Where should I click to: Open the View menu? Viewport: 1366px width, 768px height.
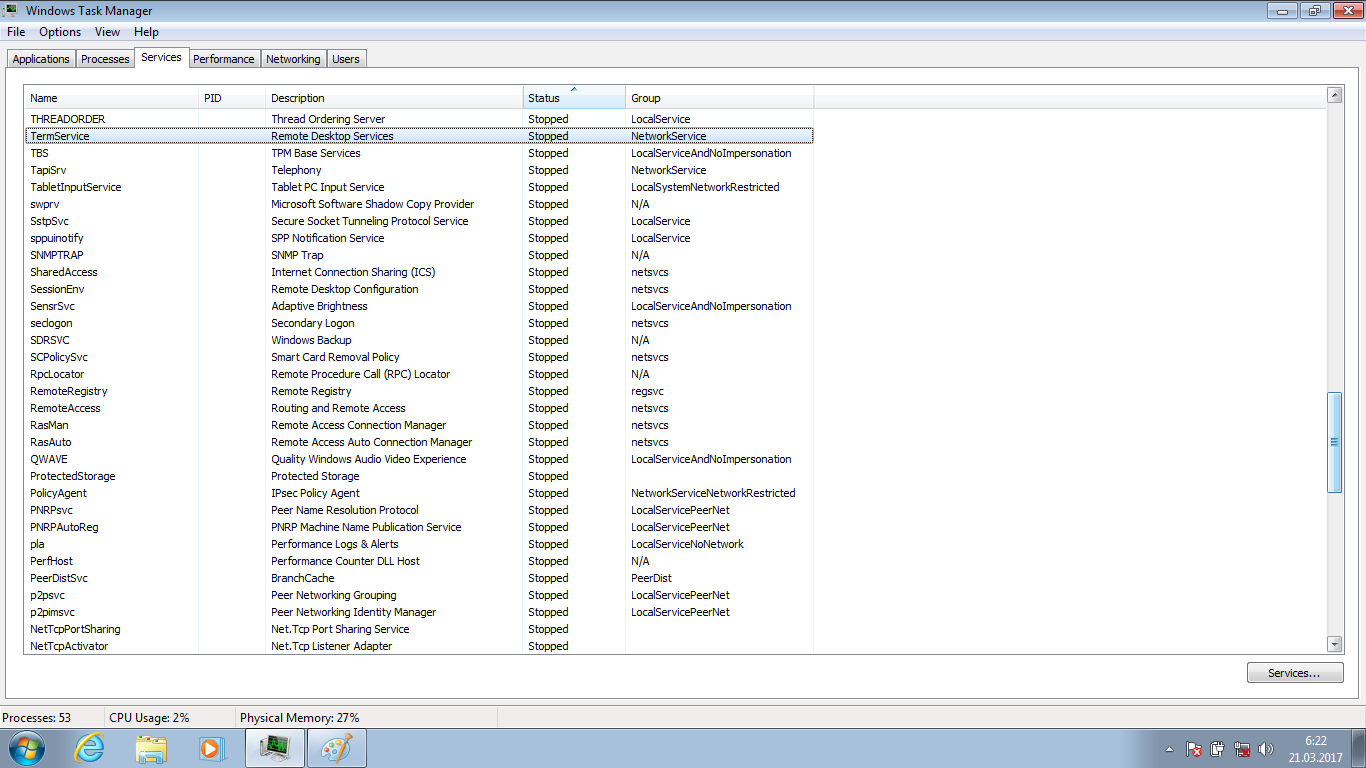point(107,32)
